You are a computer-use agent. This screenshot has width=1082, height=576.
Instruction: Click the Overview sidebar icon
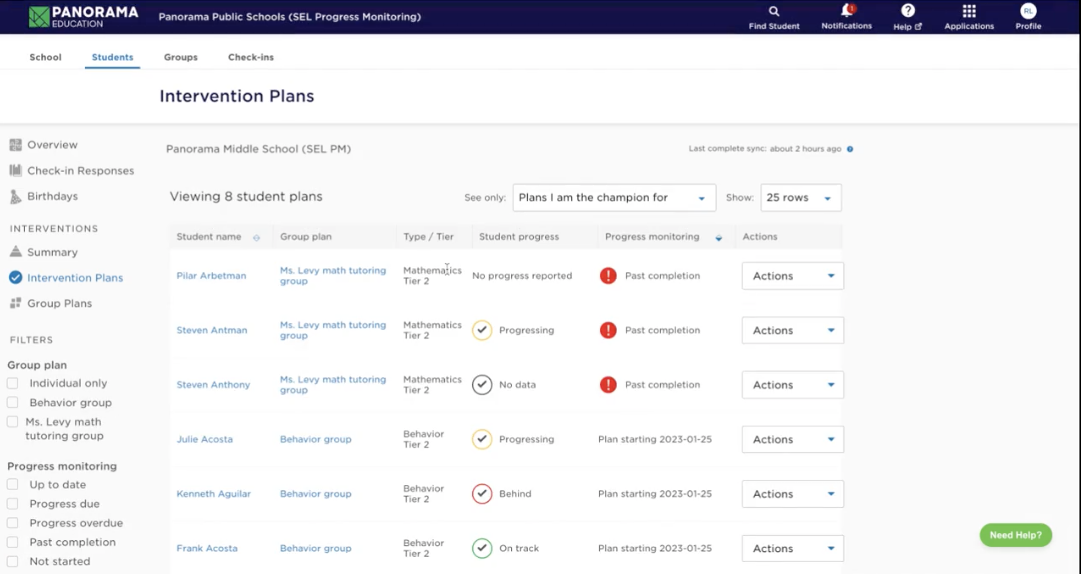[16, 145]
